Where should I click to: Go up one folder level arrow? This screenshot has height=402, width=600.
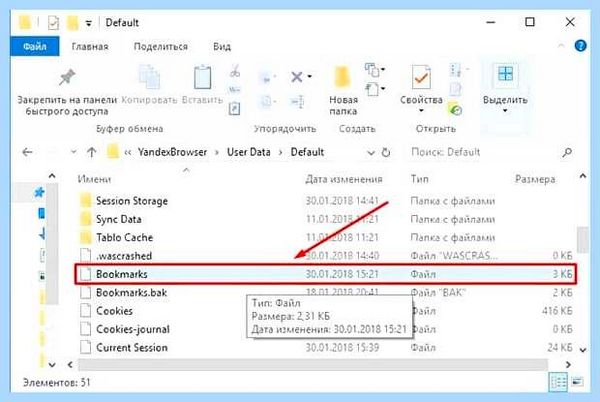[91, 152]
